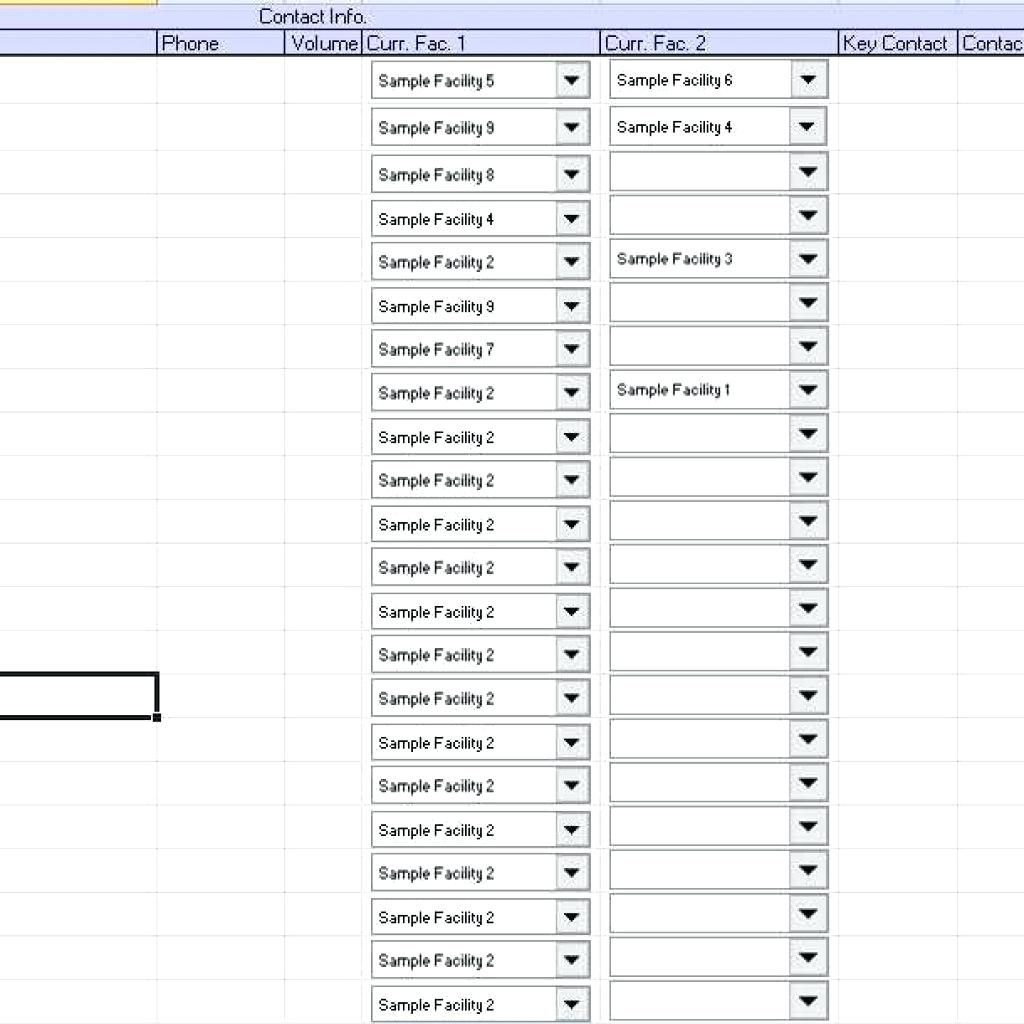1024x1024 pixels.
Task: Open Sample Facility 4 dropdown in Curr. Fac. 2
Action: [808, 127]
